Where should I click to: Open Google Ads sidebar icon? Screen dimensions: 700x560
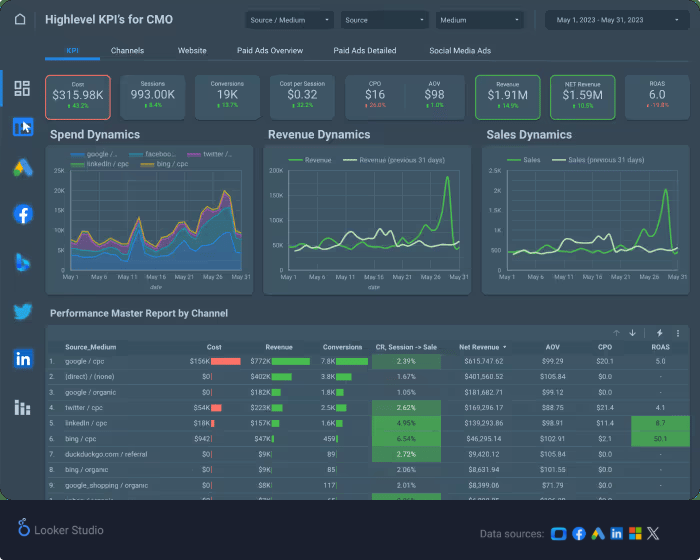tap(23, 167)
